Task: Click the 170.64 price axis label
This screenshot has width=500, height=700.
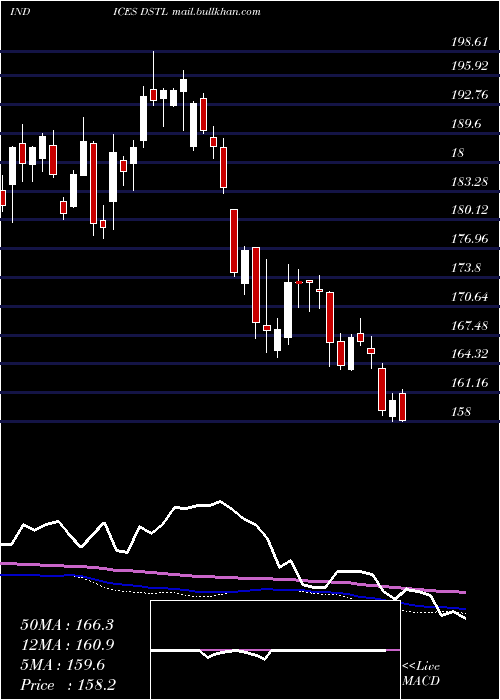Action: (469, 296)
